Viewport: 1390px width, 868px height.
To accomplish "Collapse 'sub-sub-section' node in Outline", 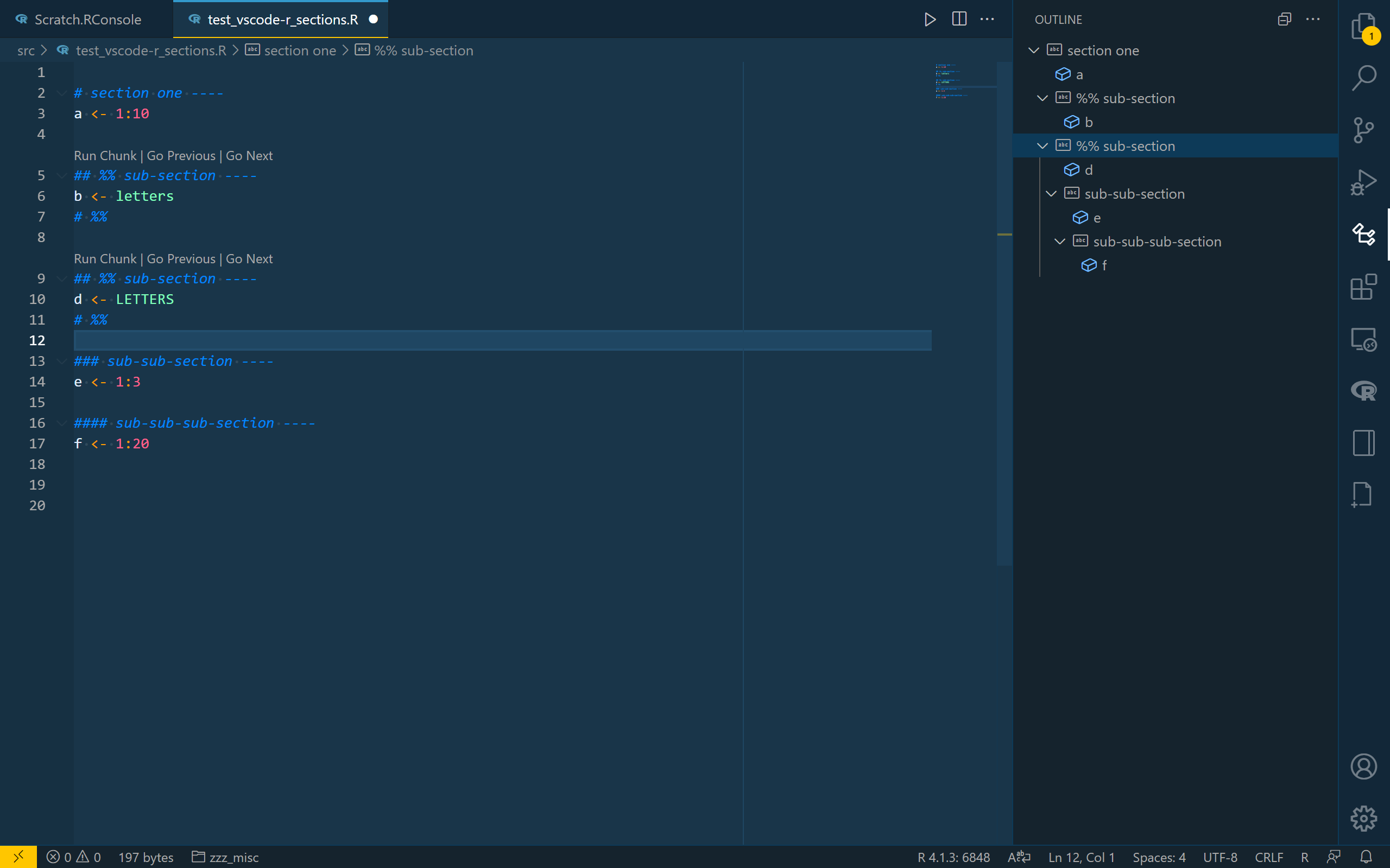I will (1051, 194).
